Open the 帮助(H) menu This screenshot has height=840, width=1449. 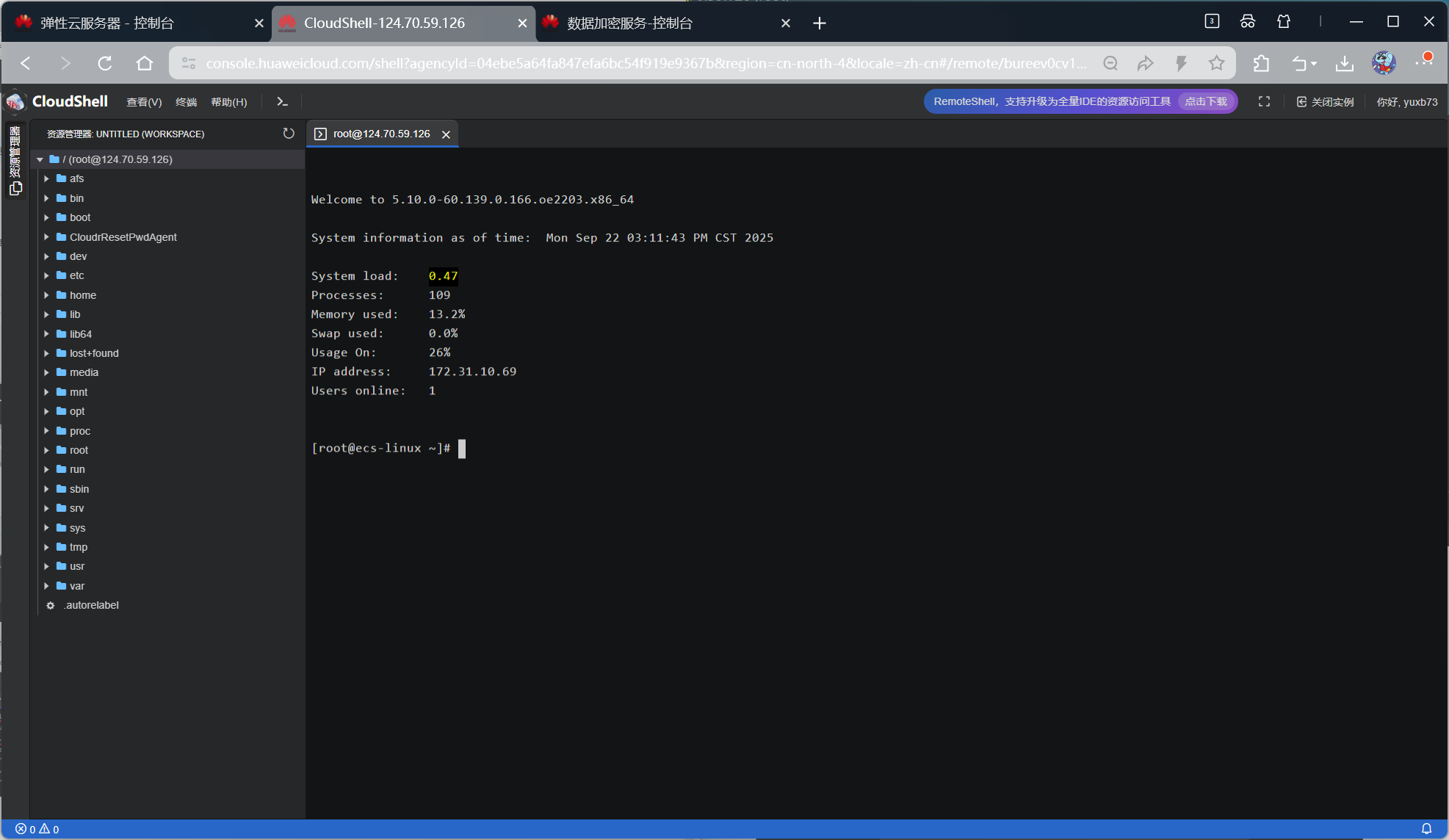click(x=229, y=102)
